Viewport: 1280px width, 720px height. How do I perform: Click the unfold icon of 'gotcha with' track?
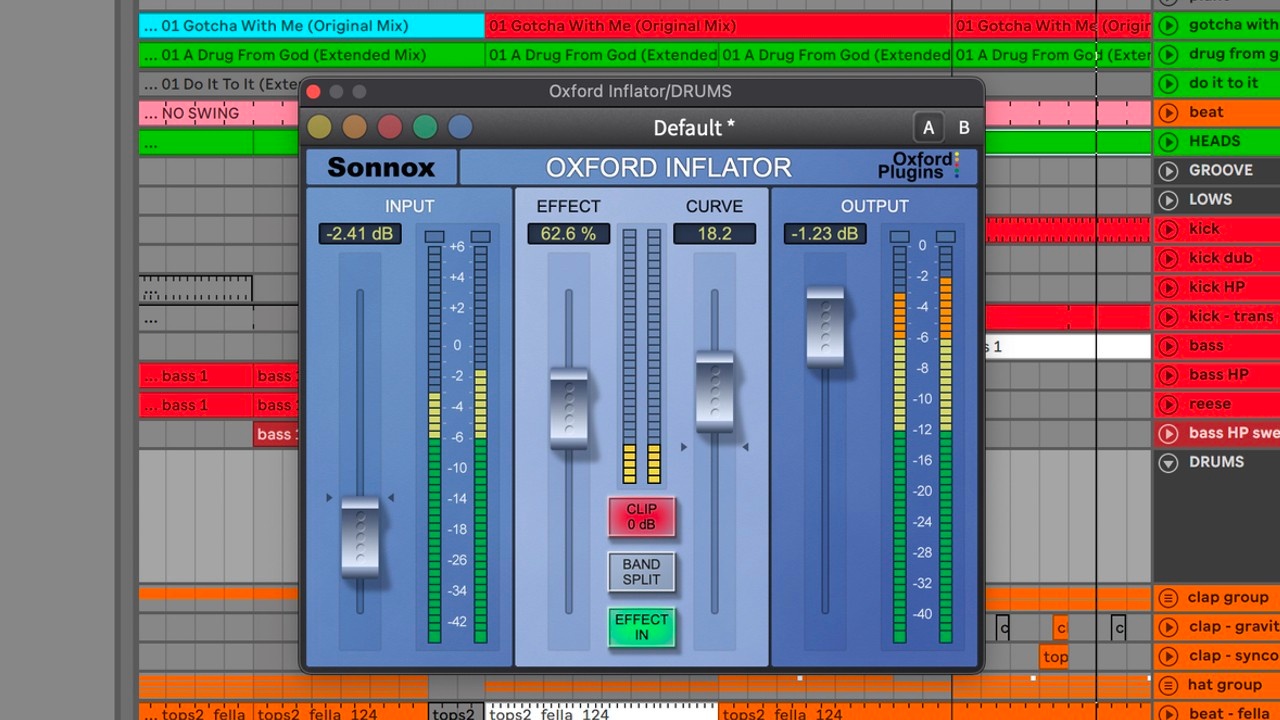pos(1168,25)
